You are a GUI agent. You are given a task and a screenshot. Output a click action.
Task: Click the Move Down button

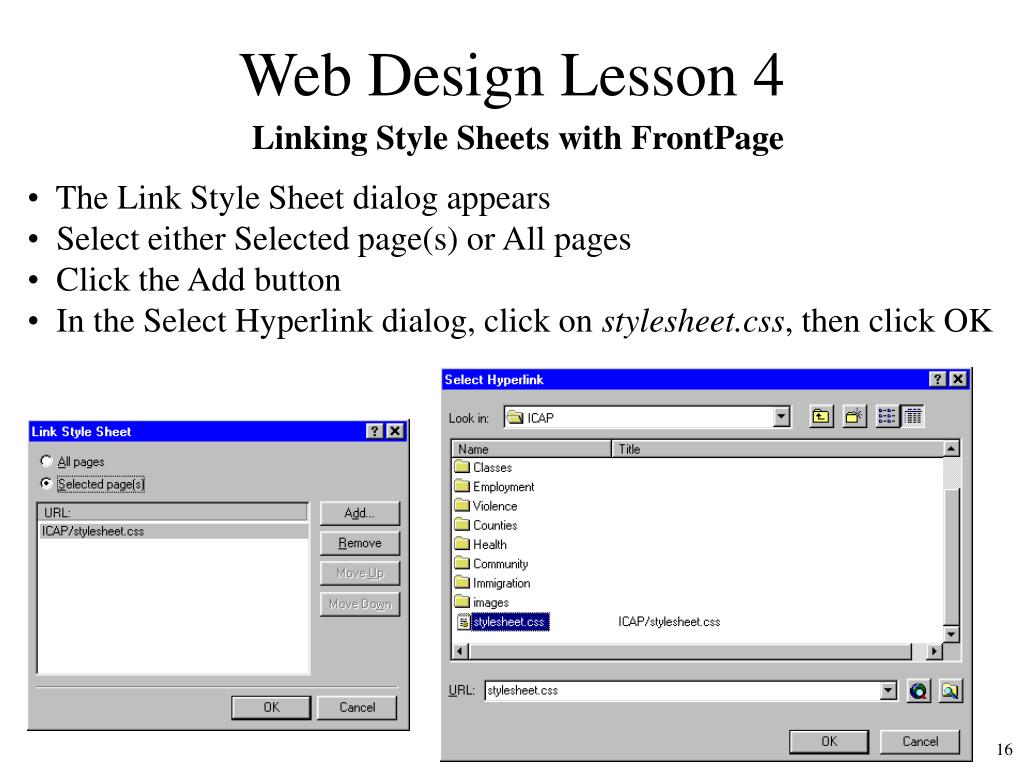pyautogui.click(x=360, y=604)
